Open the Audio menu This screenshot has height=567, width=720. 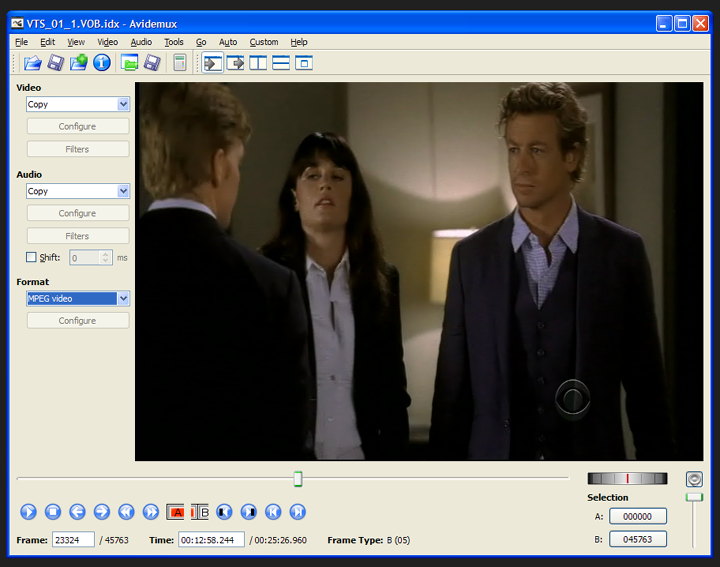141,42
